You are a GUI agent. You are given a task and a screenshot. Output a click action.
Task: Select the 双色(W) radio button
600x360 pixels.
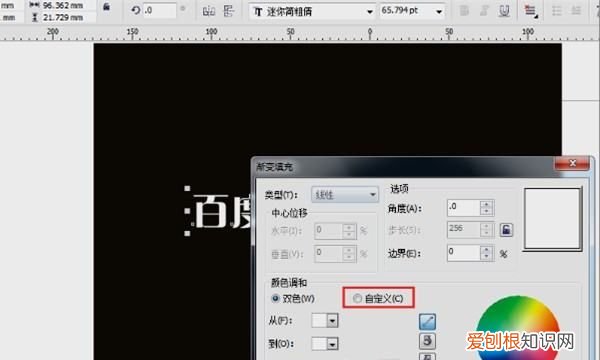[276, 298]
